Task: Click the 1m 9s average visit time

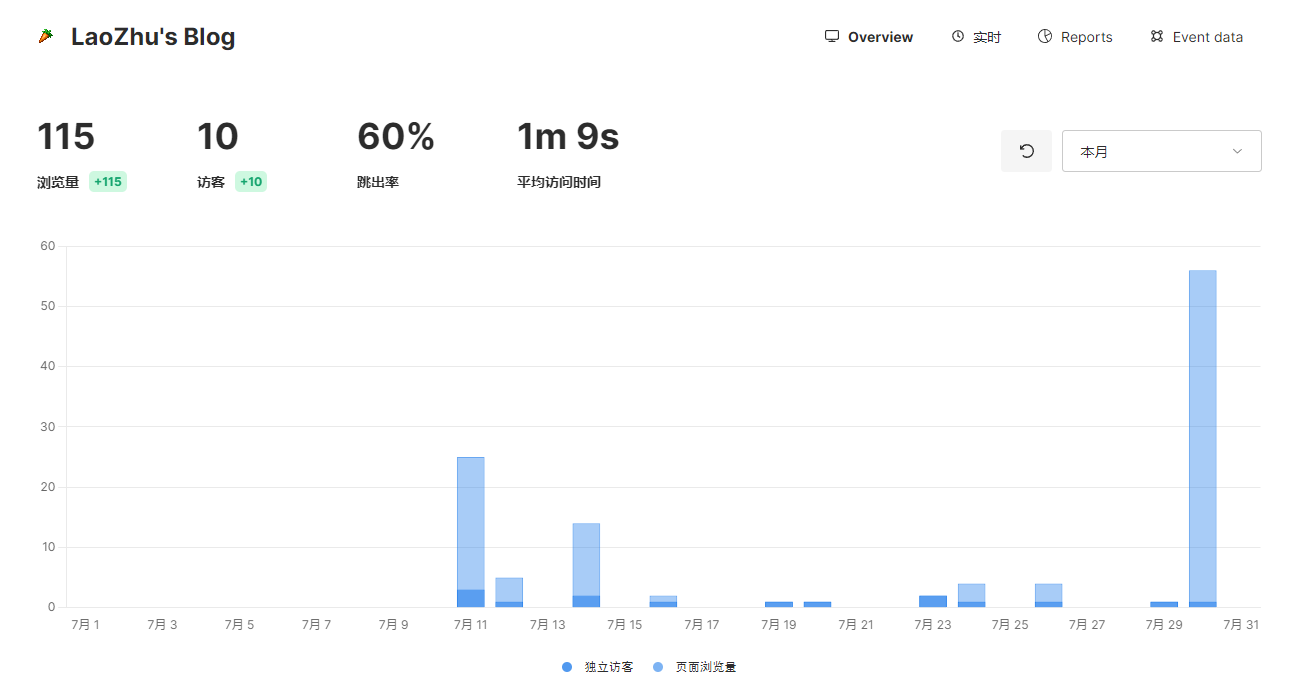Action: (568, 137)
